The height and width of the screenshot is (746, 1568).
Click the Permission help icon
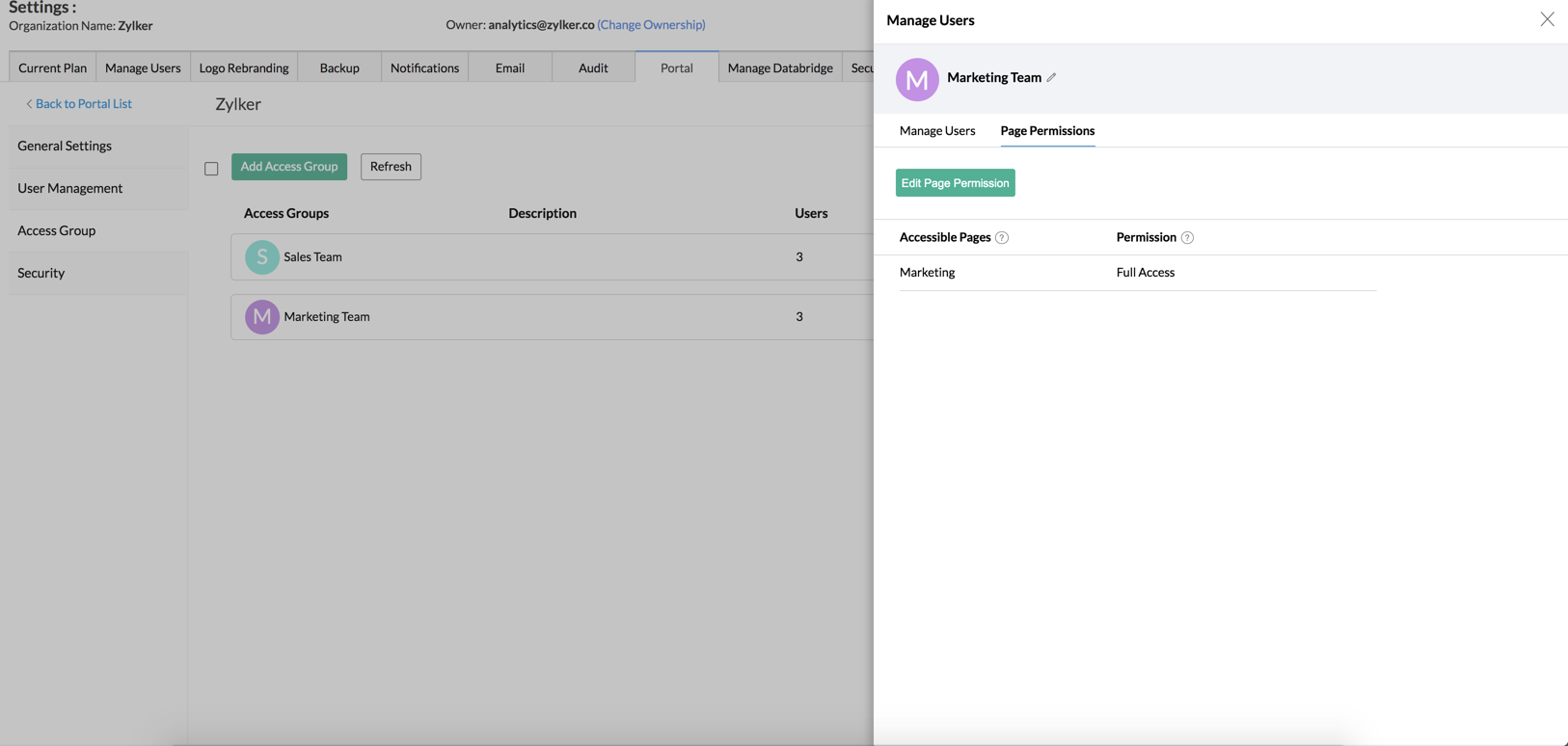pyautogui.click(x=1187, y=238)
